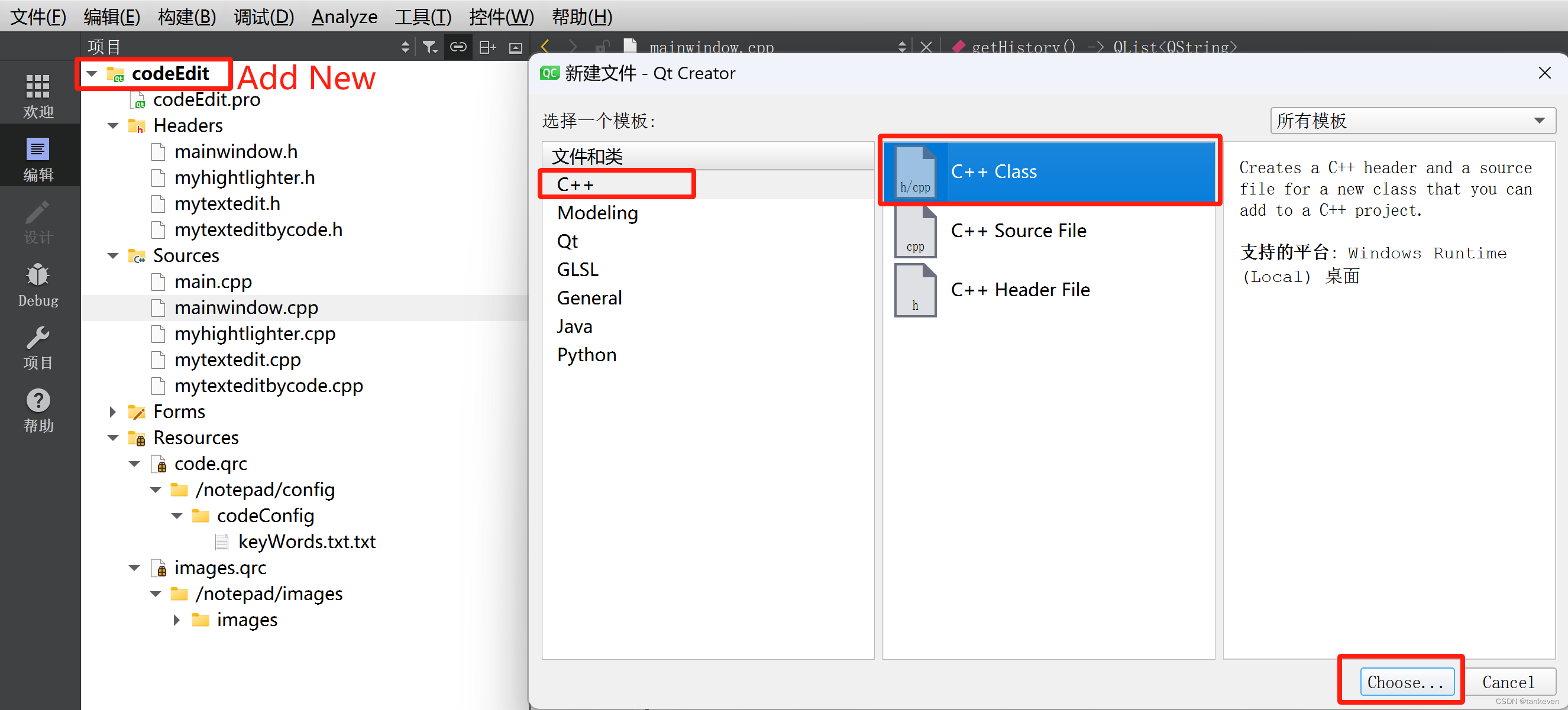Select the Qt category in list
The width and height of the screenshot is (1568, 710).
(x=567, y=241)
